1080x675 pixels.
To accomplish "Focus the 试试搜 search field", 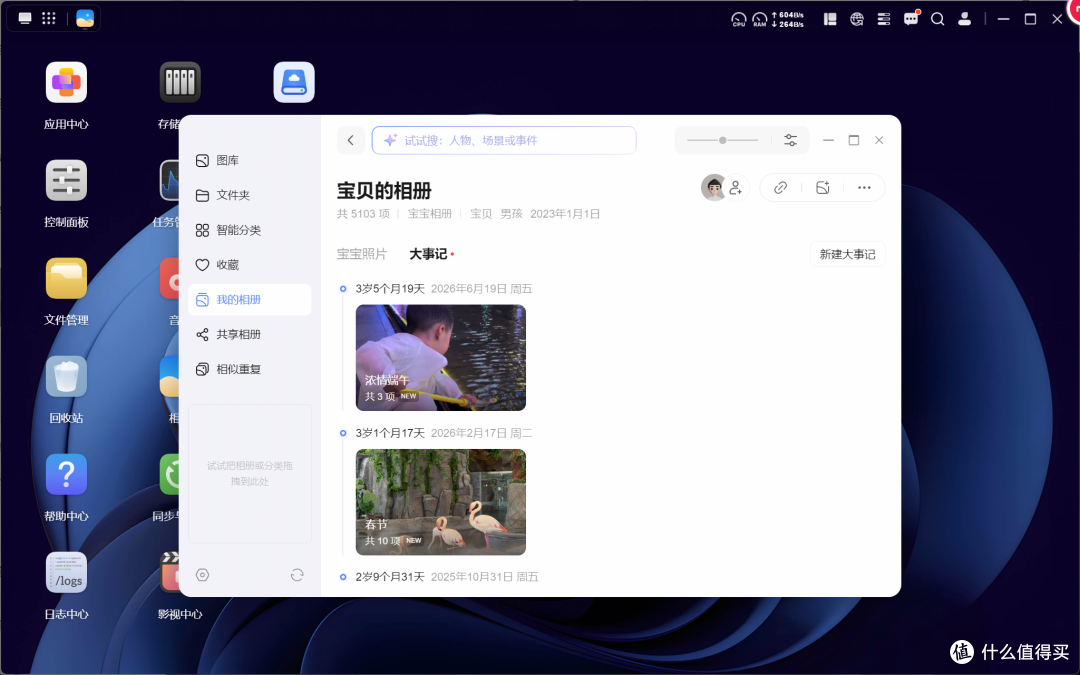I will pyautogui.click(x=504, y=141).
